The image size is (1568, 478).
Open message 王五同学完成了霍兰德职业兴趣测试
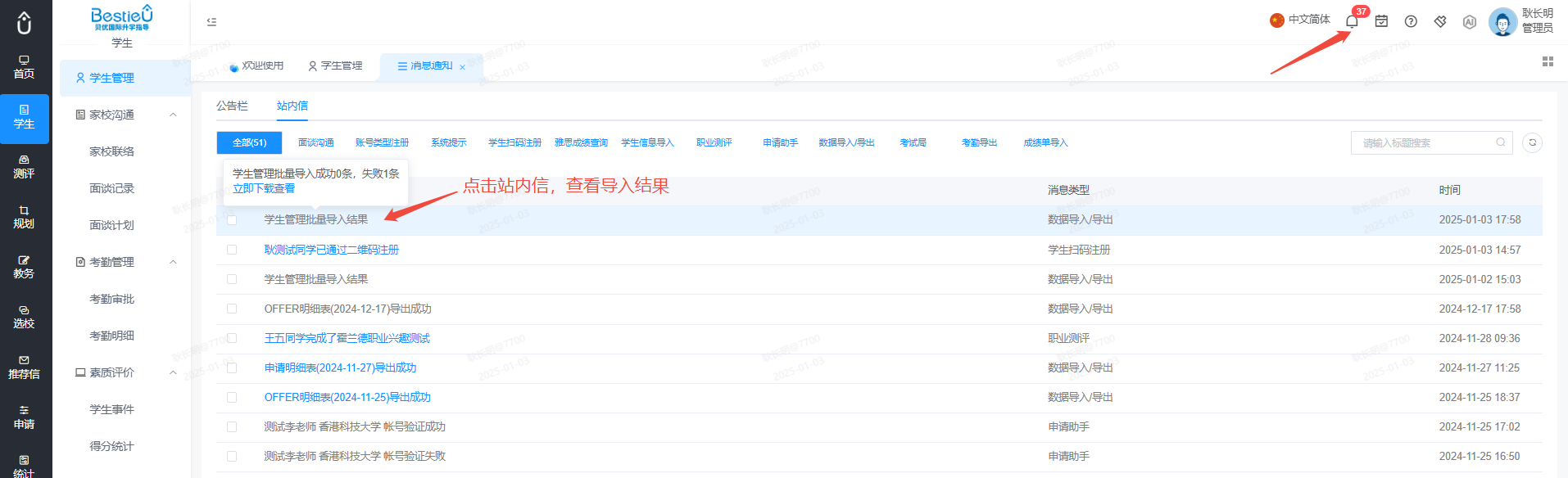pos(347,338)
